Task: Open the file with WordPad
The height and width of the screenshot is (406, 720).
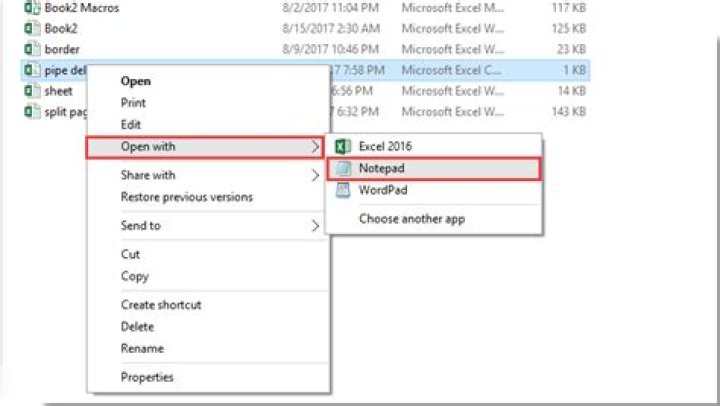Action: click(x=383, y=190)
